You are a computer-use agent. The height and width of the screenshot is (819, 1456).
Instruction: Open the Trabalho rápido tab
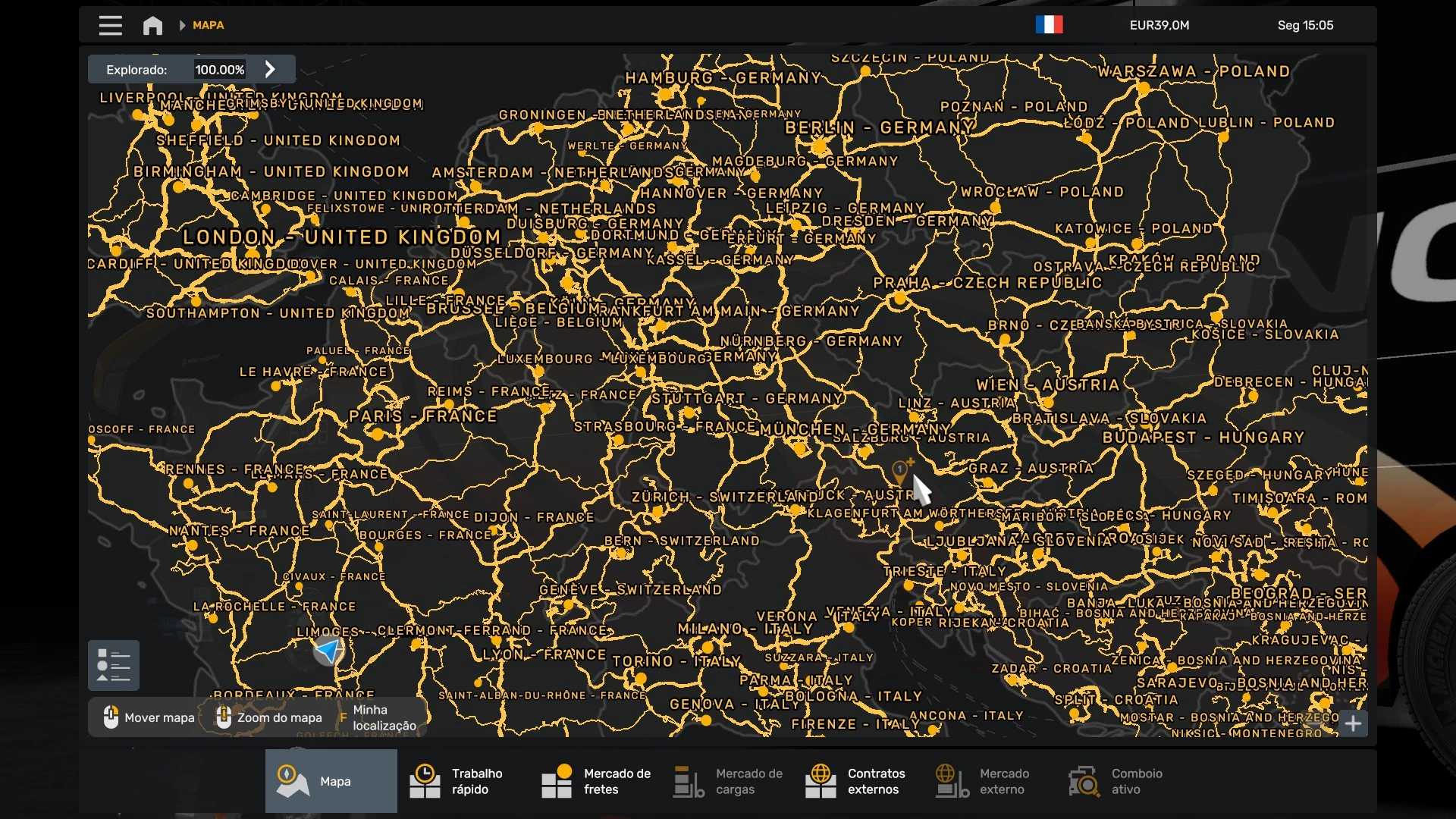[463, 781]
